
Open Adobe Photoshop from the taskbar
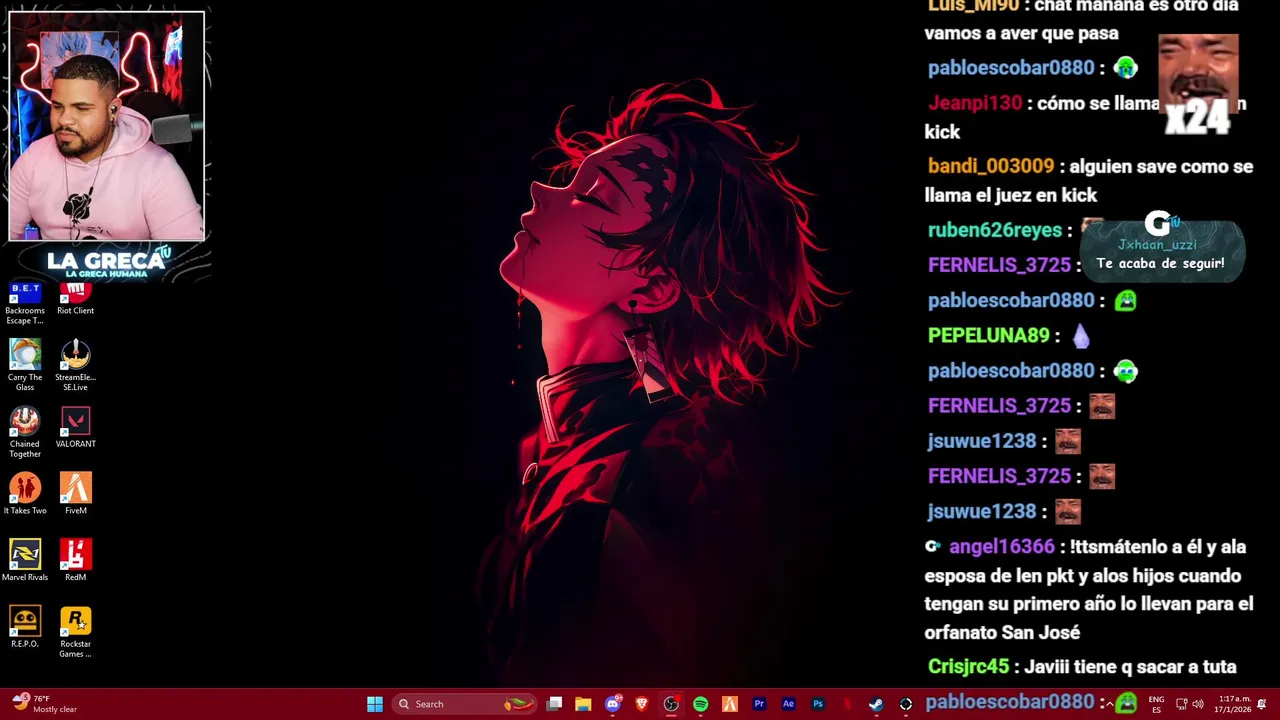pos(818,704)
